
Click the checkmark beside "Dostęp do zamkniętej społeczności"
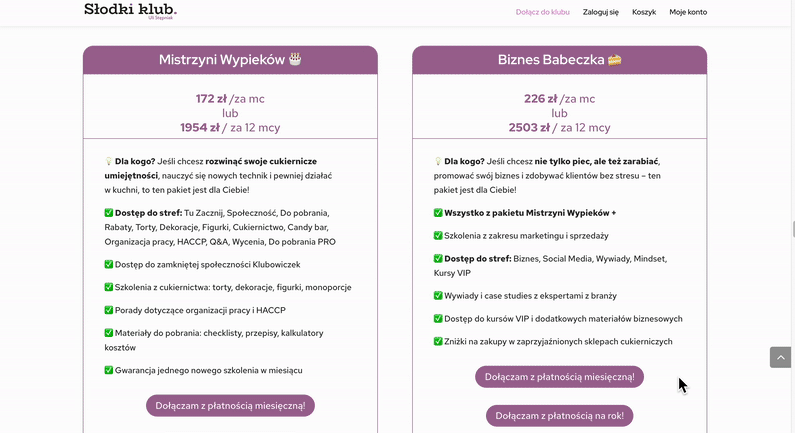[109, 265]
